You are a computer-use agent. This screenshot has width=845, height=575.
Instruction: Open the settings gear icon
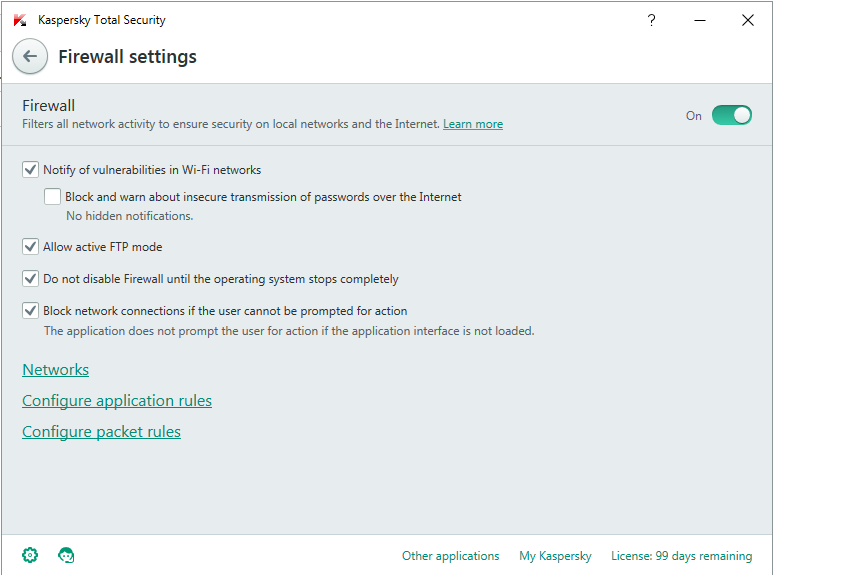[30, 555]
